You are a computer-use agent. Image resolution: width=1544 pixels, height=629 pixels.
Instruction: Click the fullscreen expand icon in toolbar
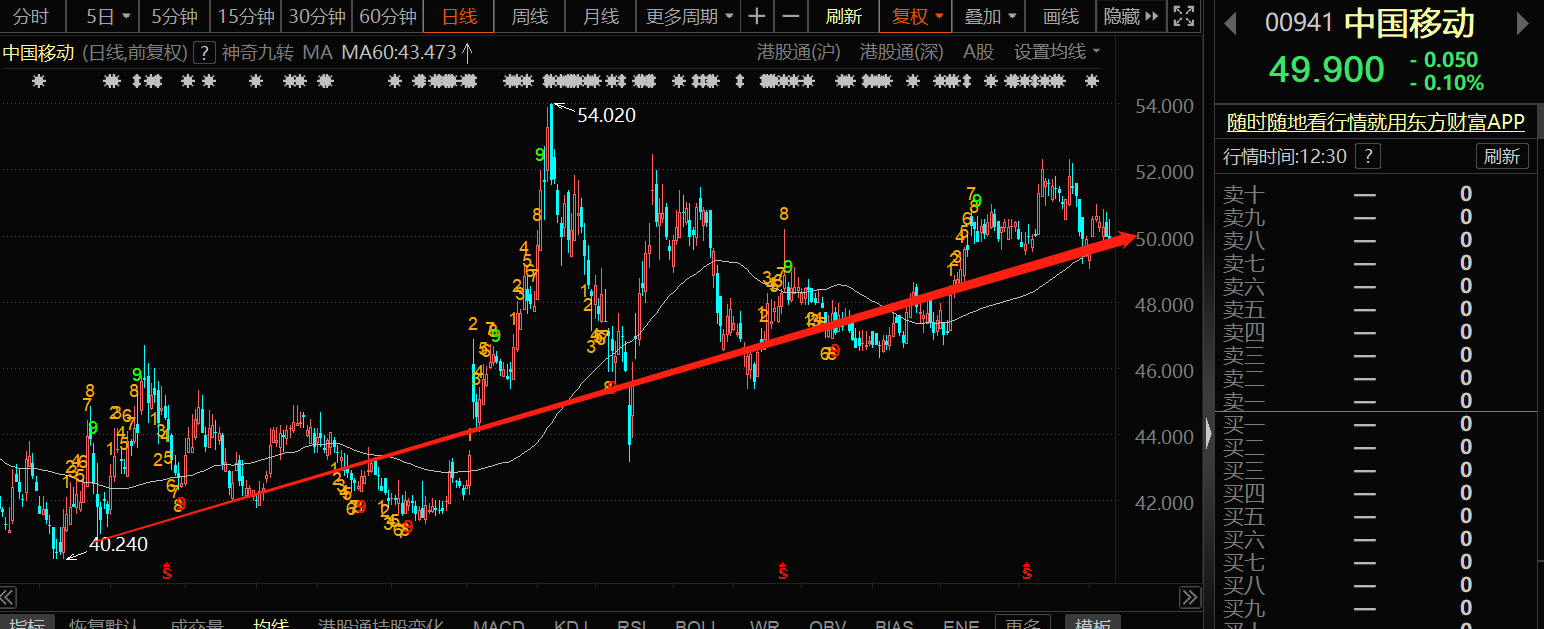tap(1183, 17)
